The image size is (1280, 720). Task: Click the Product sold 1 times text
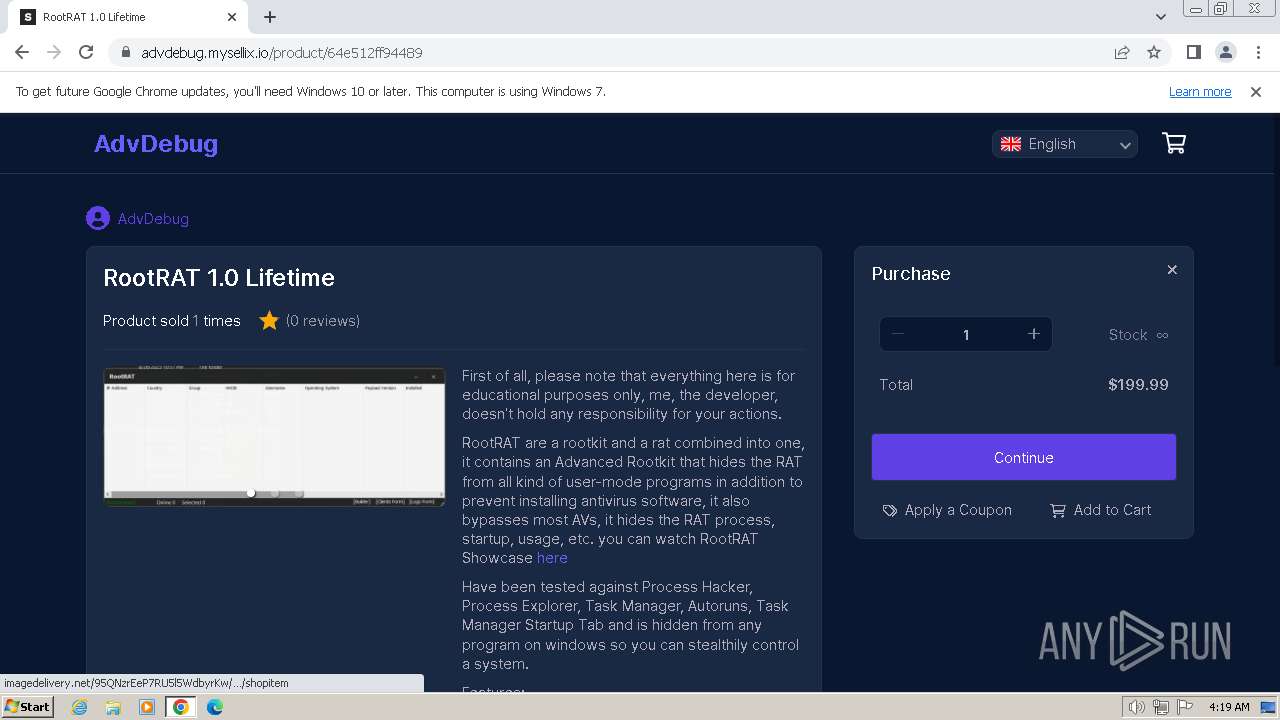click(172, 321)
